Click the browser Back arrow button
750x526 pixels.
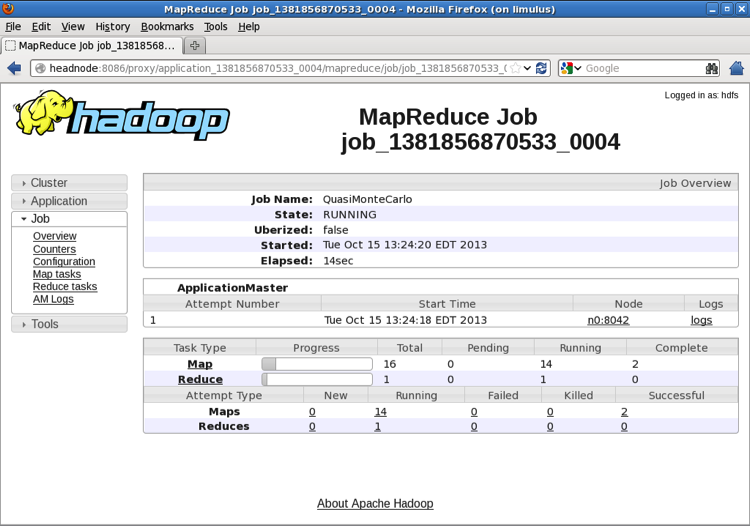point(14,68)
